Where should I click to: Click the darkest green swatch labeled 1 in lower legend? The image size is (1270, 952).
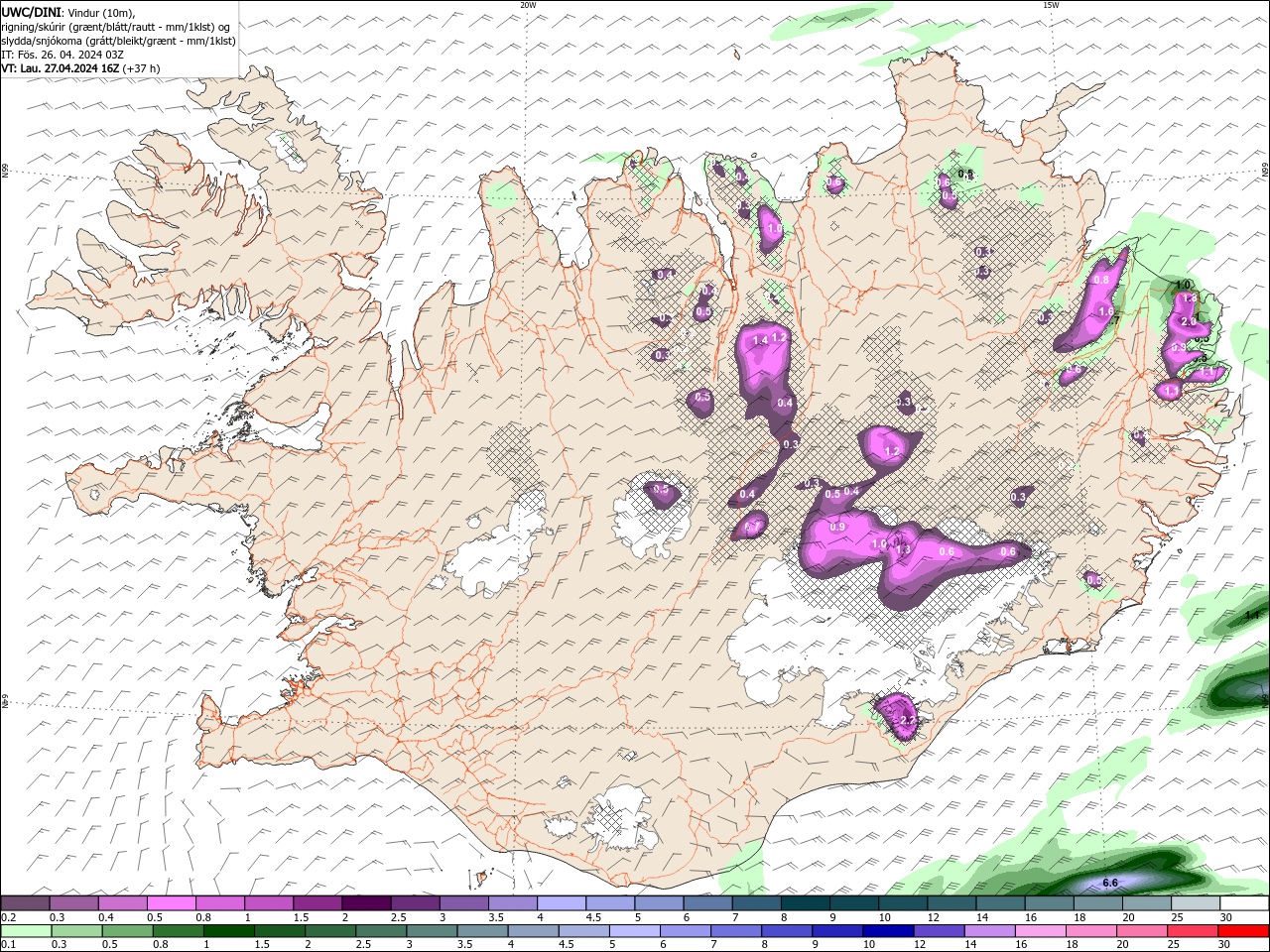click(228, 931)
